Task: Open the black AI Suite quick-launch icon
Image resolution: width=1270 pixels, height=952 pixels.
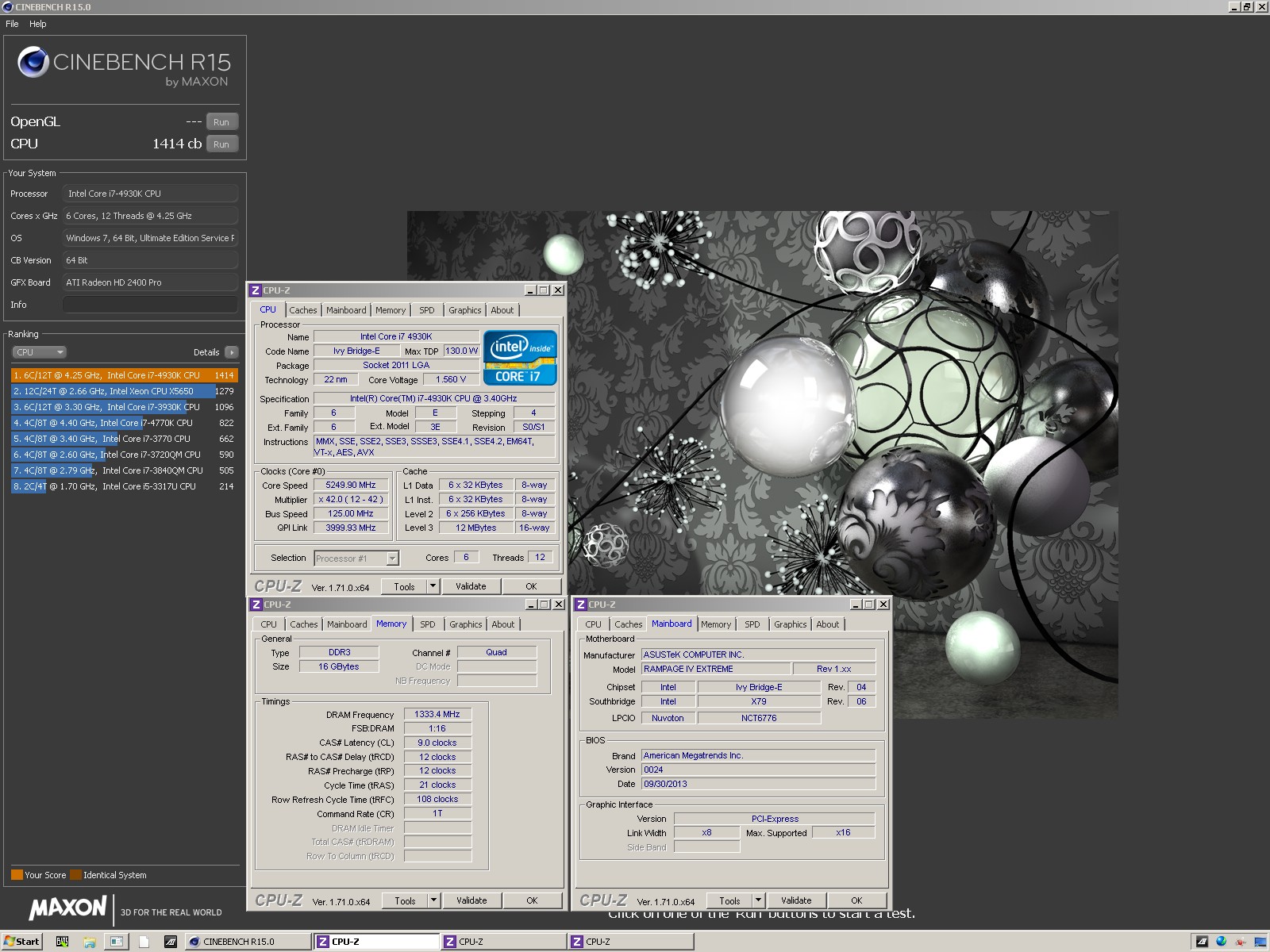Action: click(x=171, y=942)
